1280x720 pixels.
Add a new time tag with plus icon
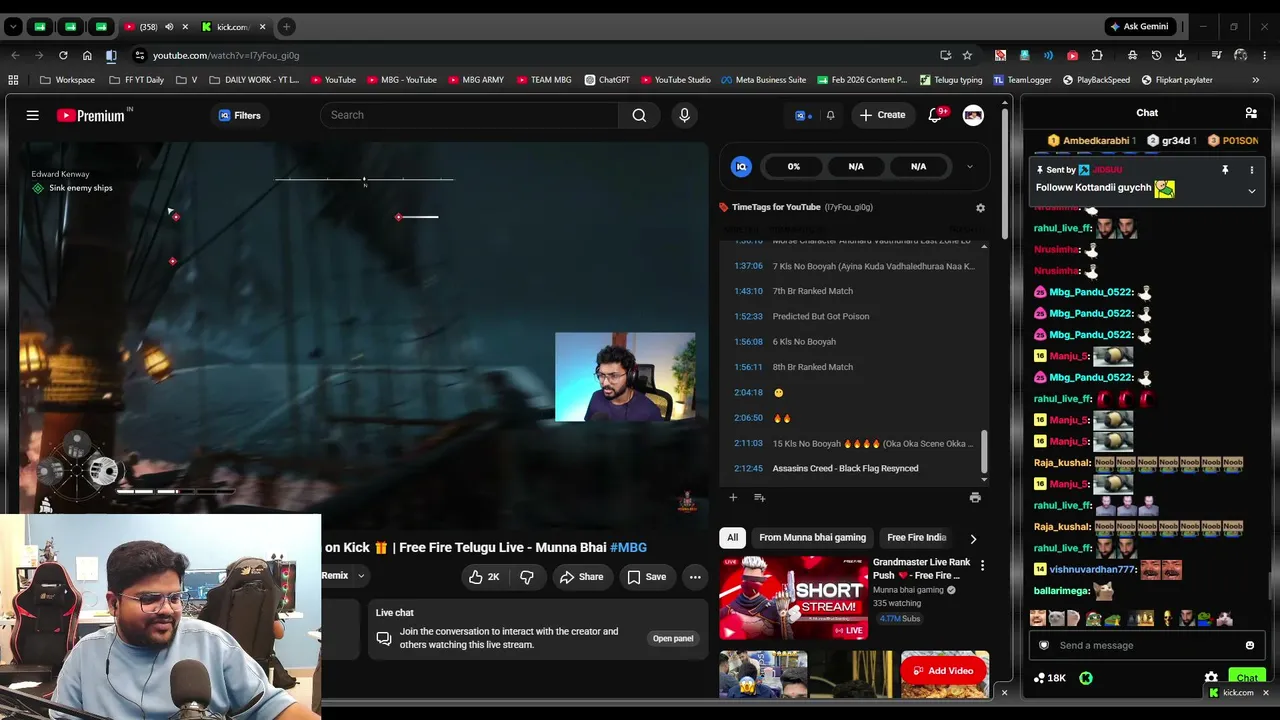click(x=733, y=497)
